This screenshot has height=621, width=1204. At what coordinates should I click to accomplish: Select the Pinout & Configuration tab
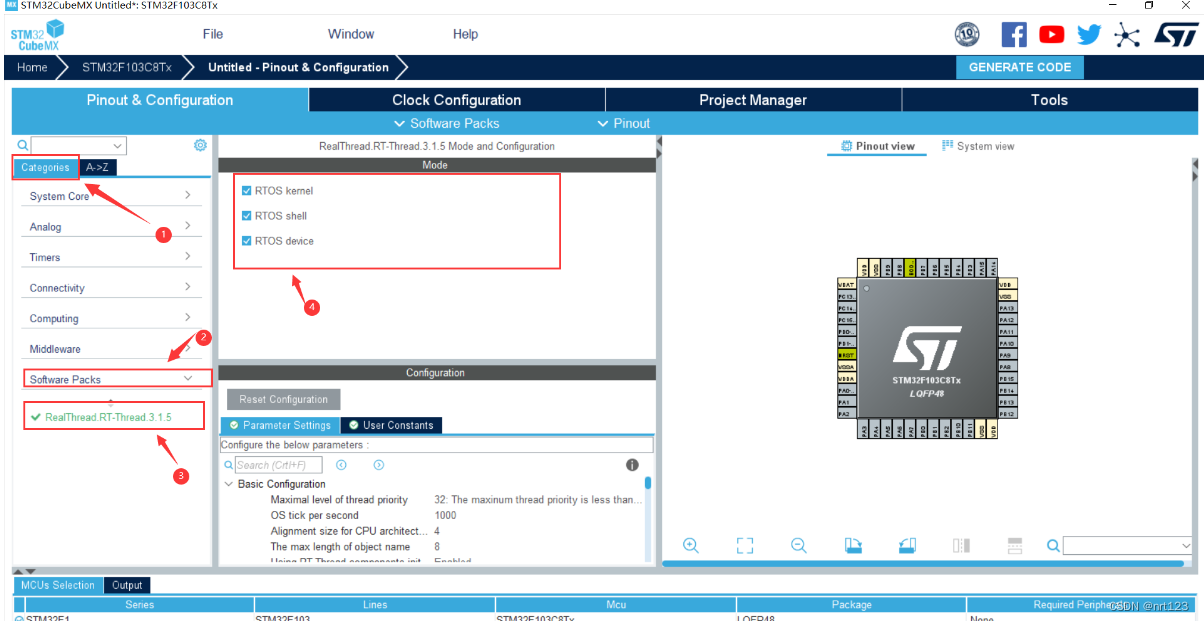click(160, 100)
